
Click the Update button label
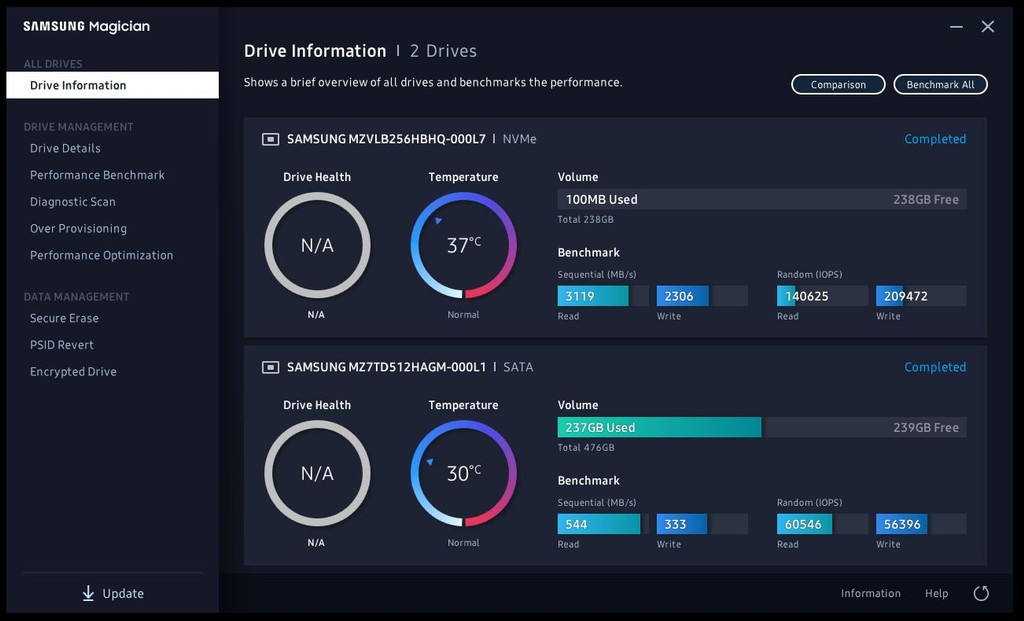123,594
